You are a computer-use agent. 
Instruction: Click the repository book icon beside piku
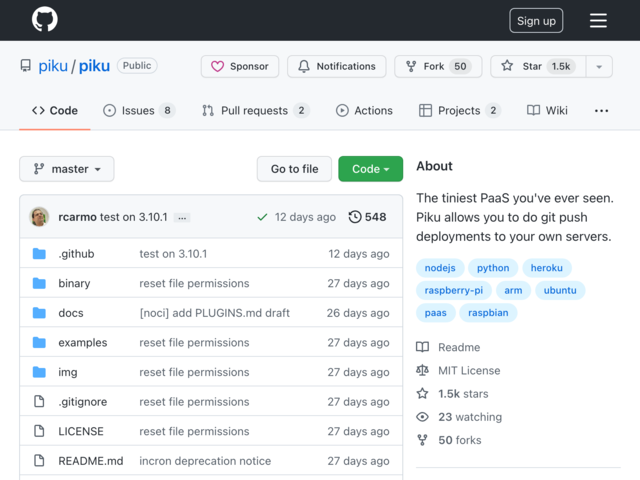coord(26,66)
